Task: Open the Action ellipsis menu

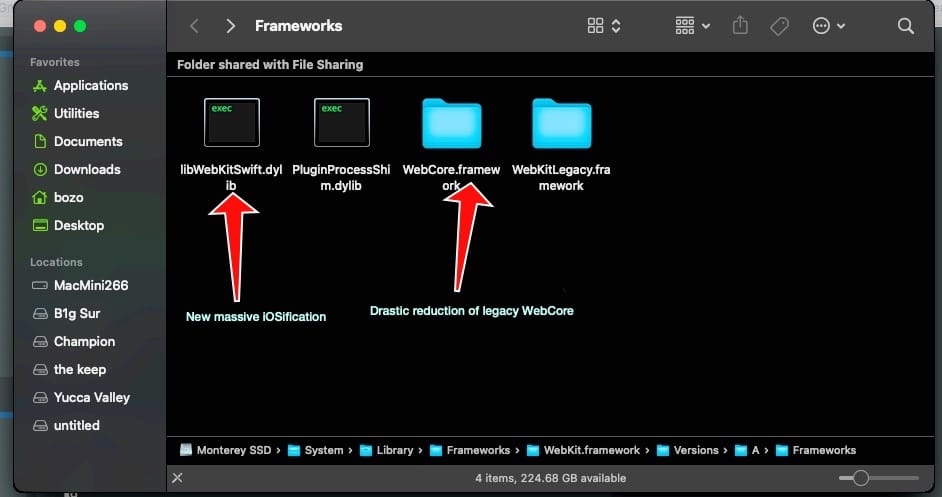Action: pos(828,26)
